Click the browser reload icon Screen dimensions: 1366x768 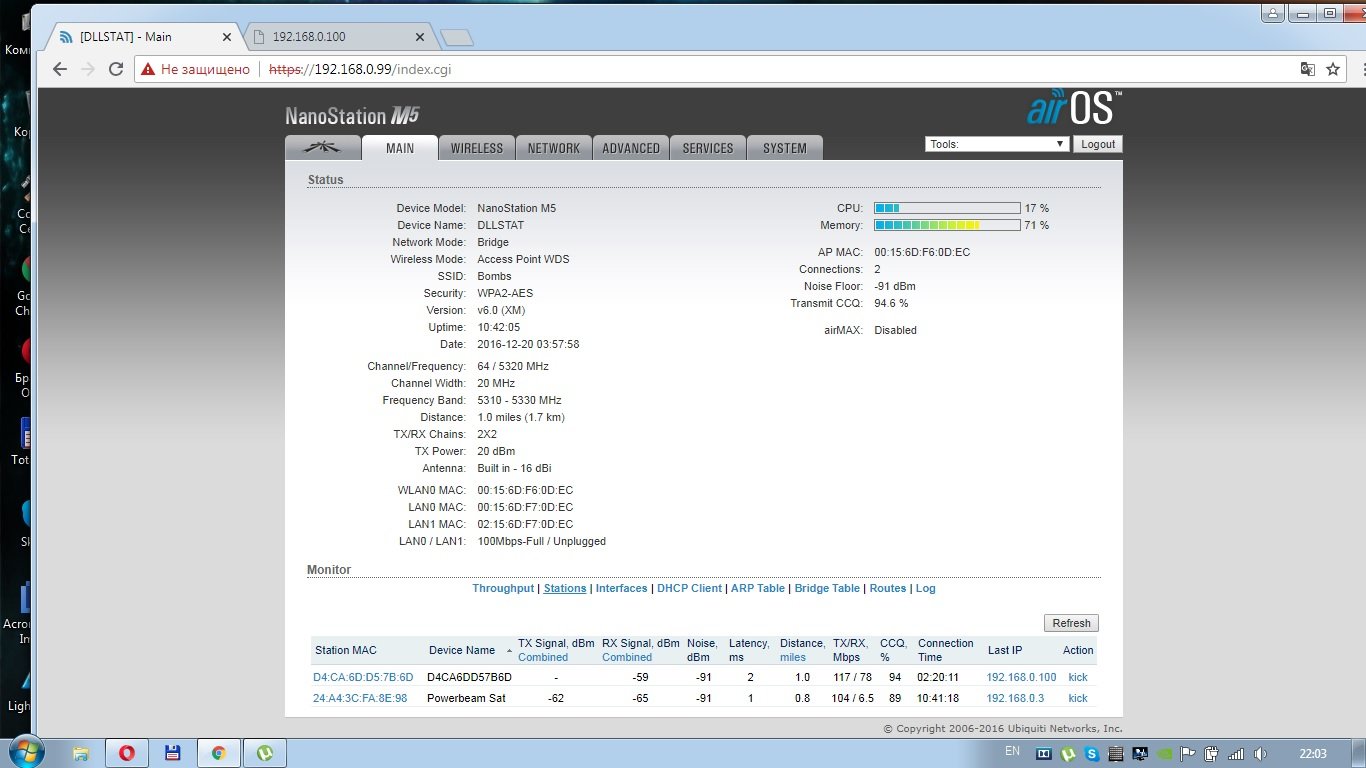coord(116,69)
